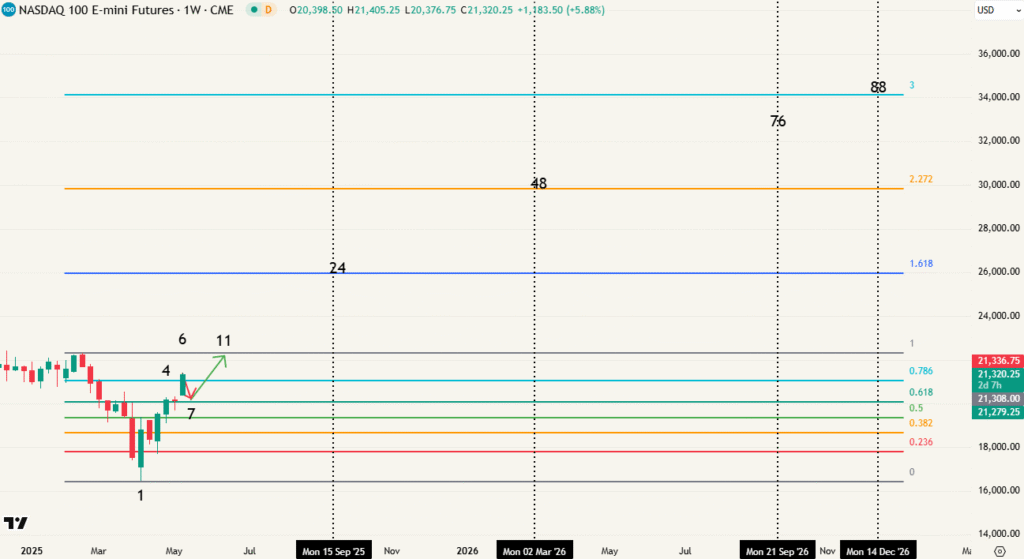Viewport: 1024px width, 559px height.
Task: Click the high value H21,405.25
Action: (373, 10)
